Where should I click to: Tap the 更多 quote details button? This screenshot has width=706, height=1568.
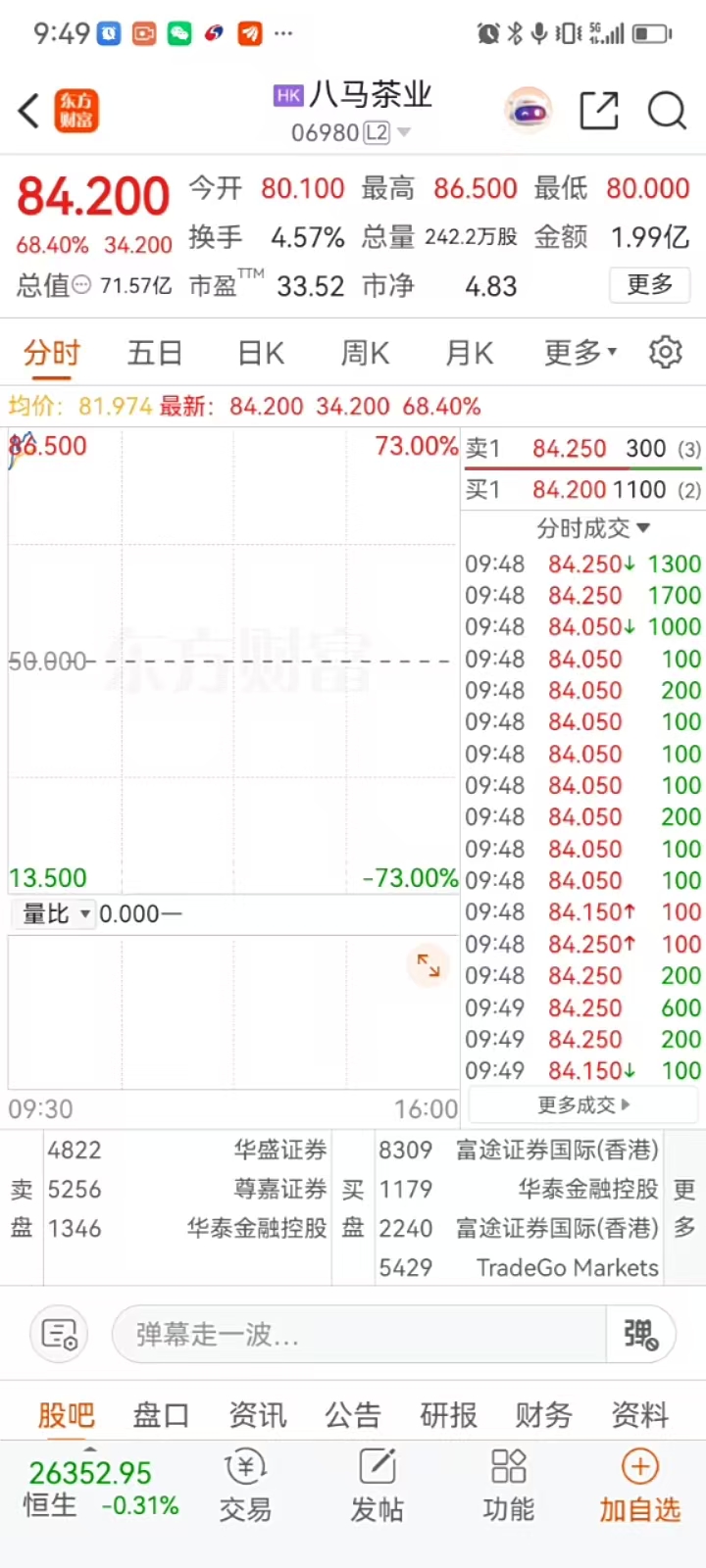[x=649, y=285]
